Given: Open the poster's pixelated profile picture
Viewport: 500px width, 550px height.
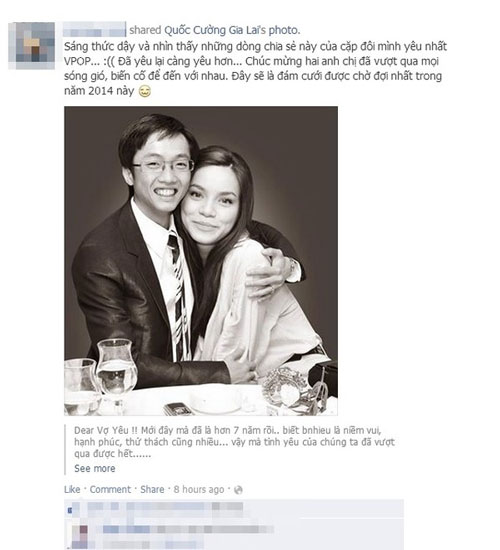Looking at the screenshot, I should (x=32, y=46).
